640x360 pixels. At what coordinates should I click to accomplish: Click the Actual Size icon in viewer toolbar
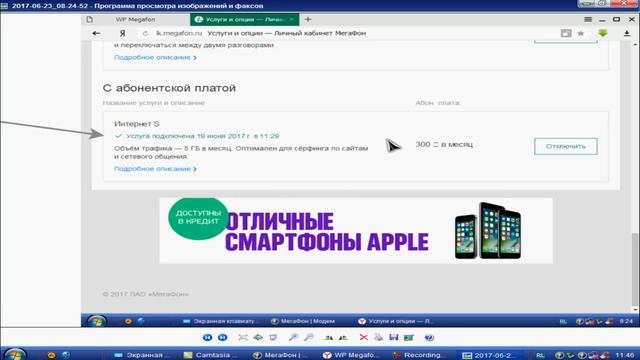[258, 338]
